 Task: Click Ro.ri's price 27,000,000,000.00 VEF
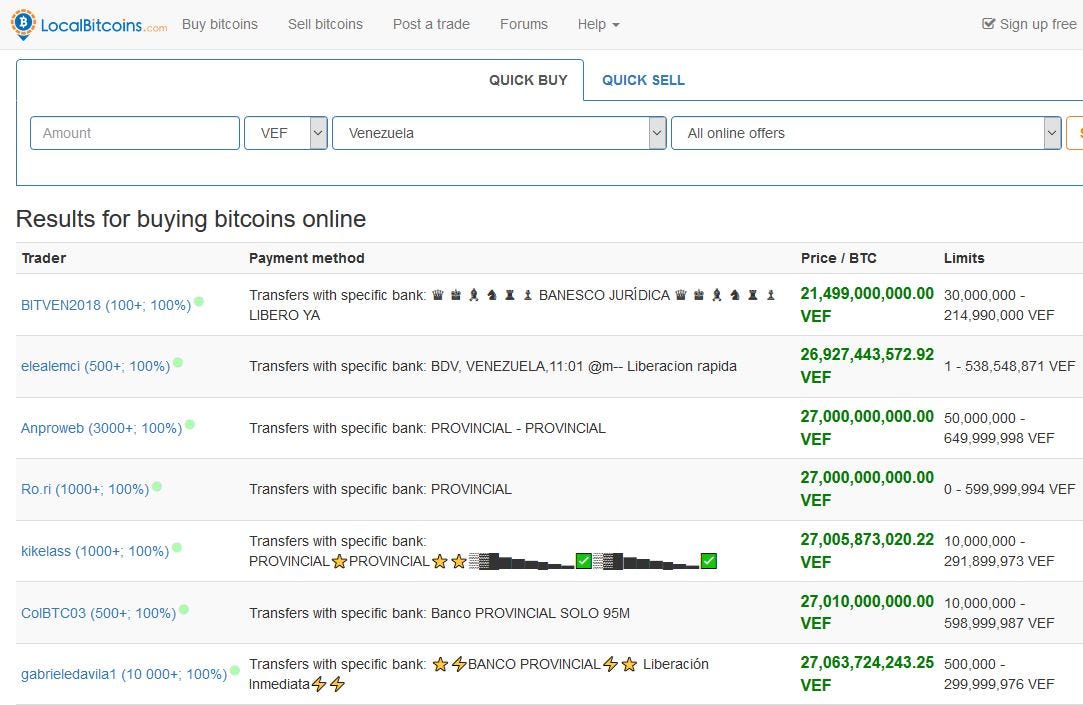(x=867, y=489)
